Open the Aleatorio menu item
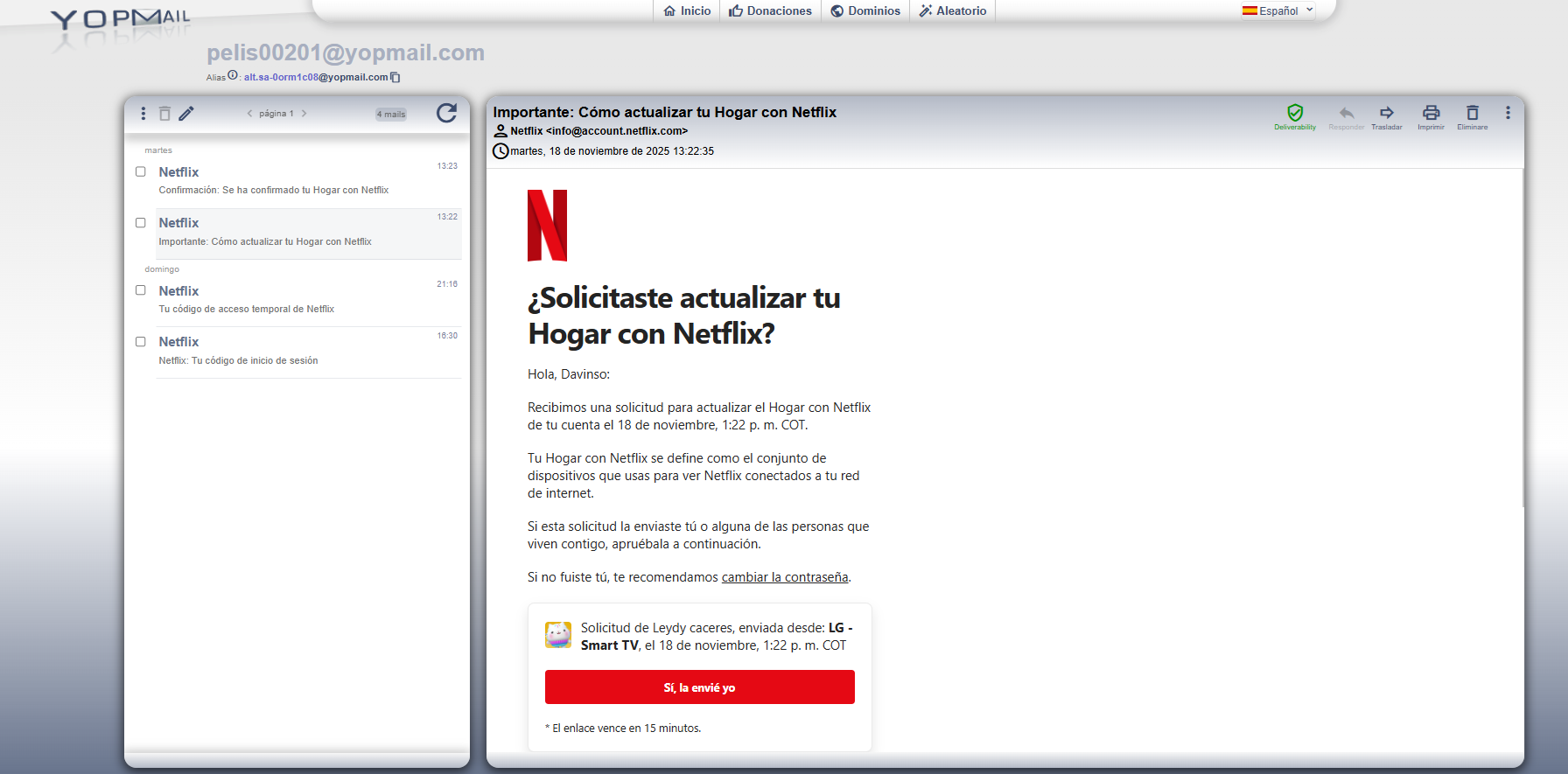The height and width of the screenshot is (774, 1568). coord(952,10)
